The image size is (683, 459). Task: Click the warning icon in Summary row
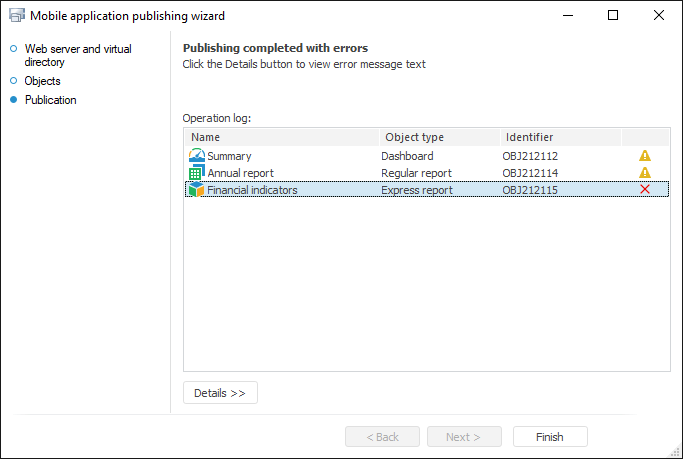(x=645, y=156)
